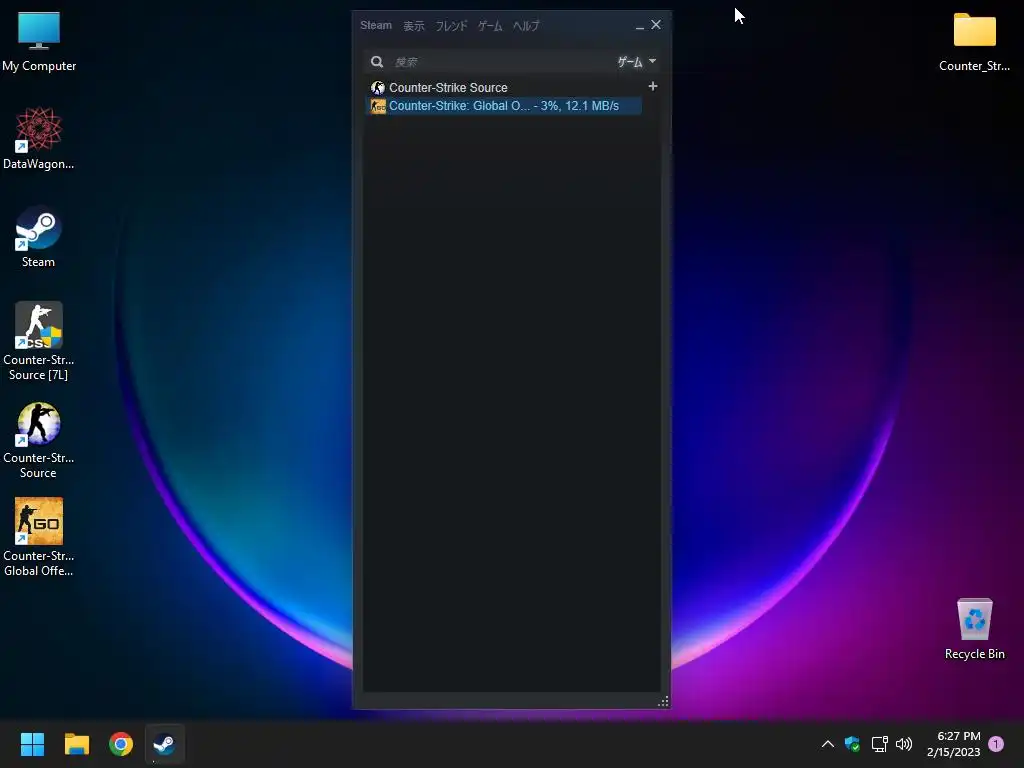Image resolution: width=1024 pixels, height=768 pixels.
Task: Select the Steam desktop shortcut
Action: (39, 237)
